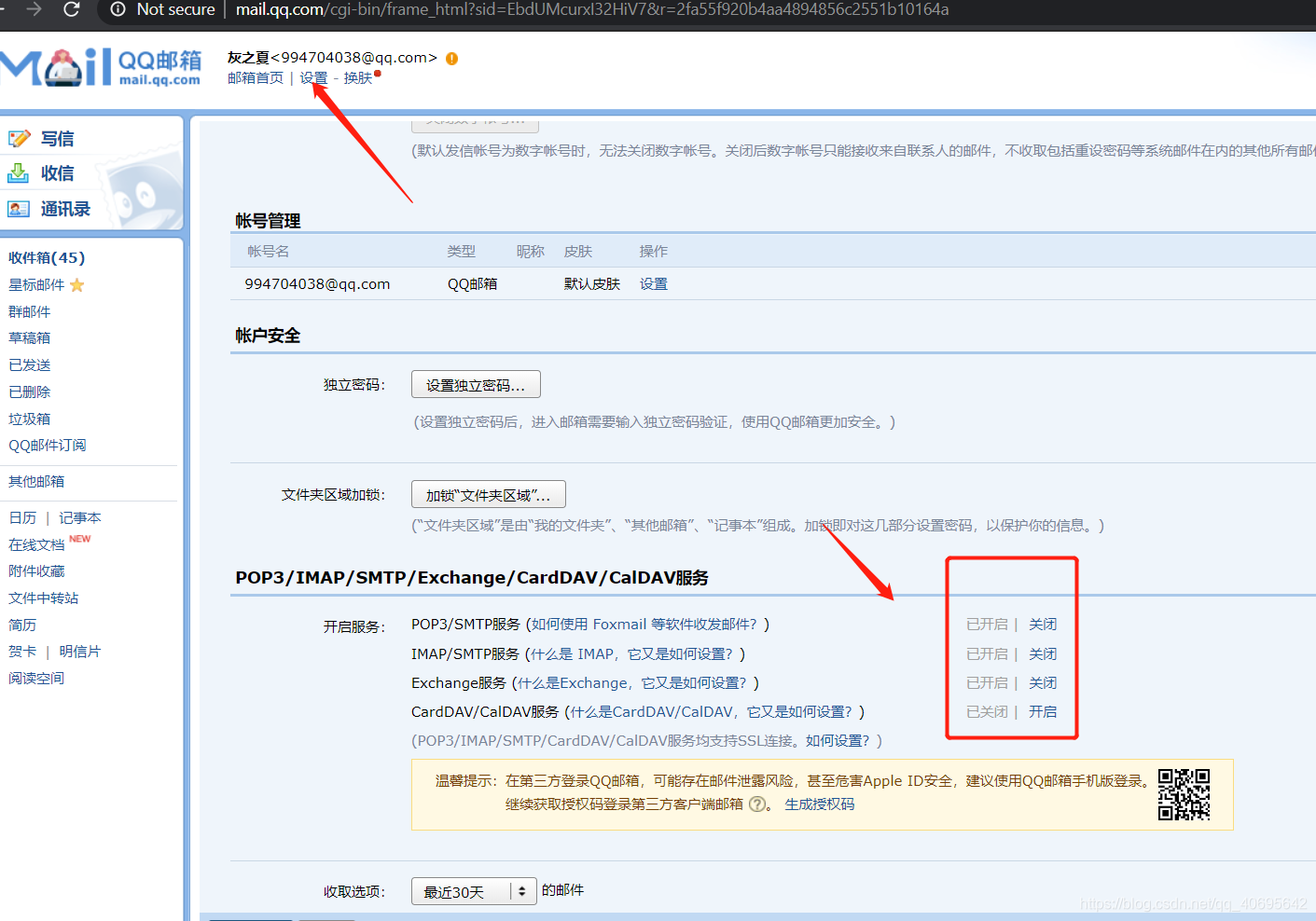Open 设置 in the top header
Image resolution: width=1316 pixels, height=921 pixels.
pos(313,78)
